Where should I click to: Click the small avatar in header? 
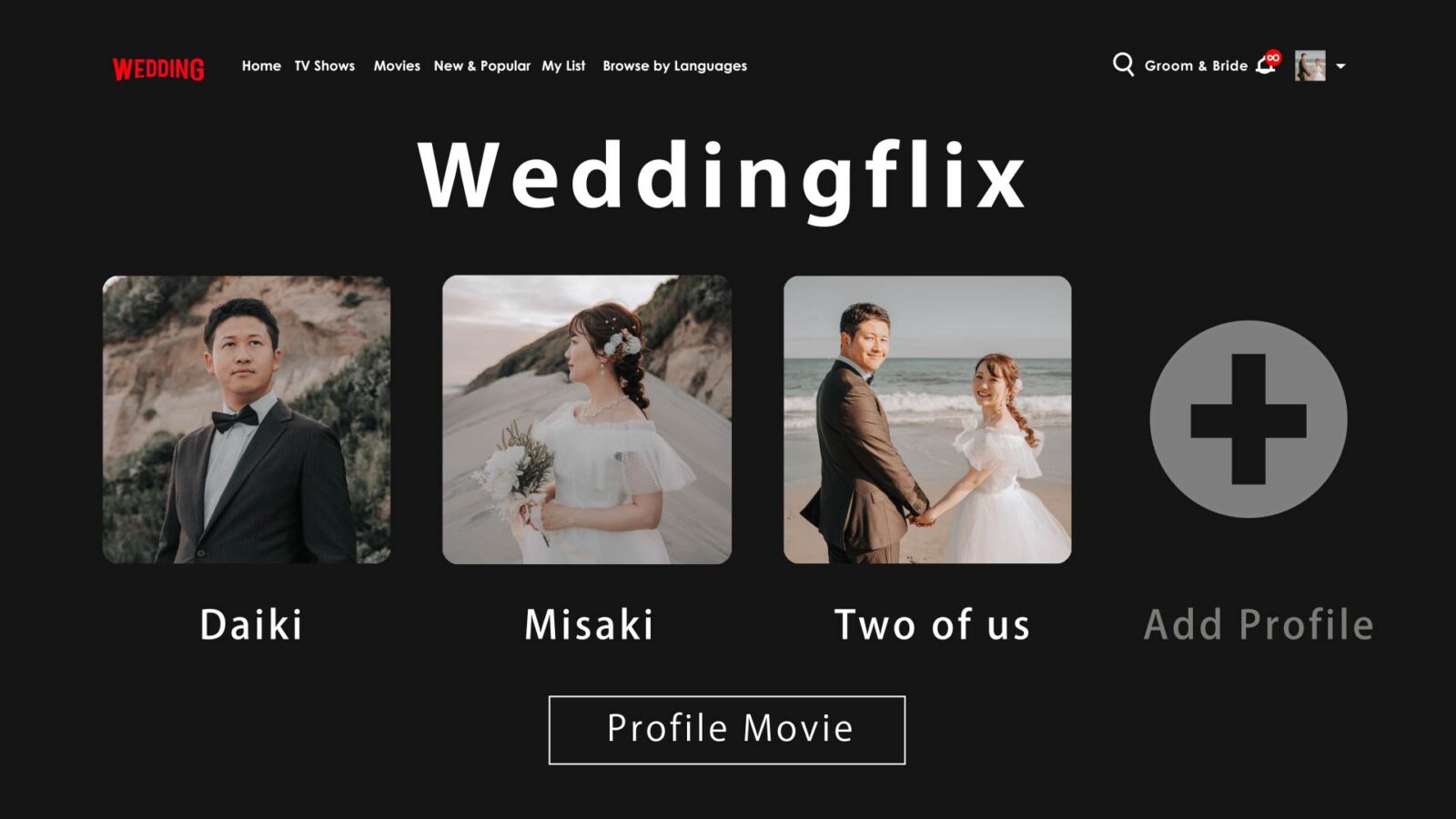coord(1309,66)
